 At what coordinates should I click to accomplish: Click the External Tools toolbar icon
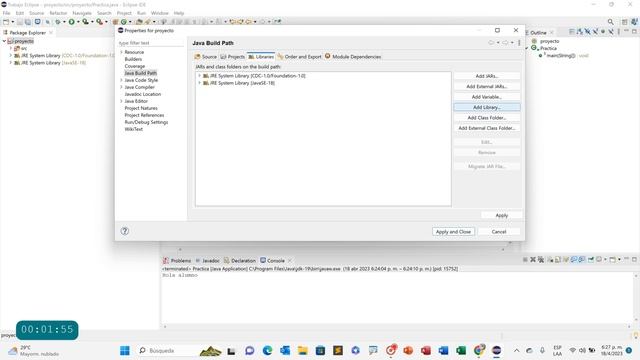[x=99, y=22]
